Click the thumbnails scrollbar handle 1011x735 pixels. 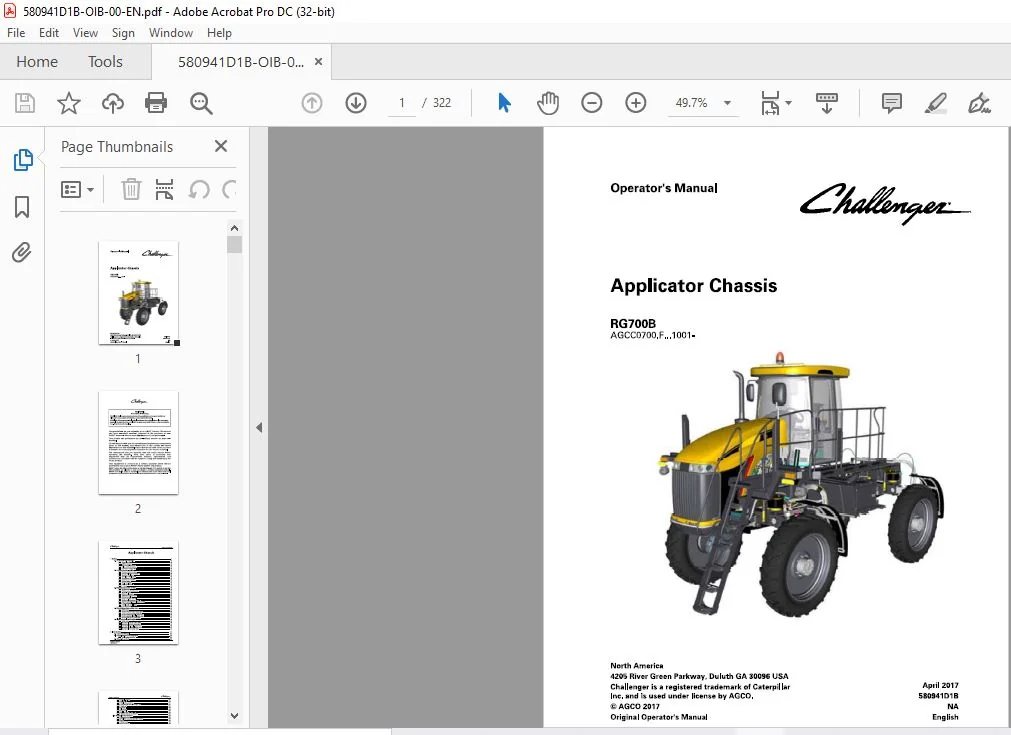(235, 244)
